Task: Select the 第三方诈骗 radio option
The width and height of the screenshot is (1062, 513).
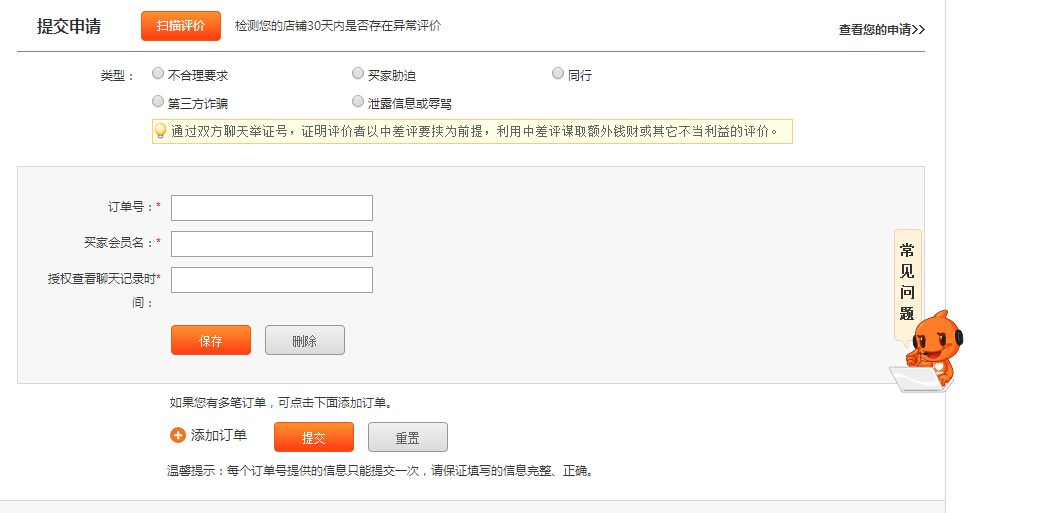Action: [158, 101]
